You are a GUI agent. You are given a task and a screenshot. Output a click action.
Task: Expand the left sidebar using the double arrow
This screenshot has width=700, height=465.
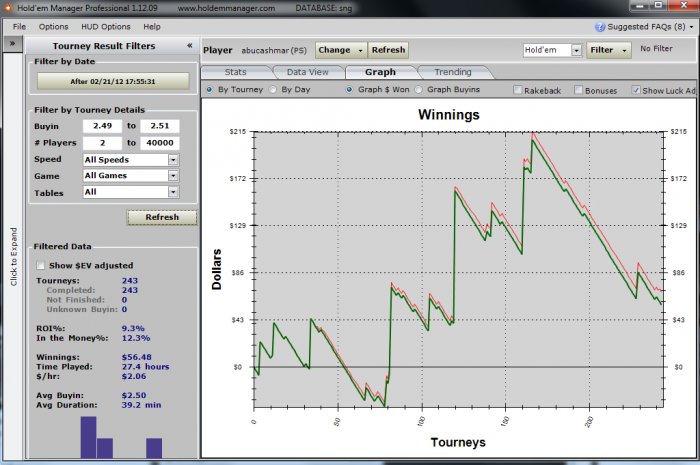(12, 44)
